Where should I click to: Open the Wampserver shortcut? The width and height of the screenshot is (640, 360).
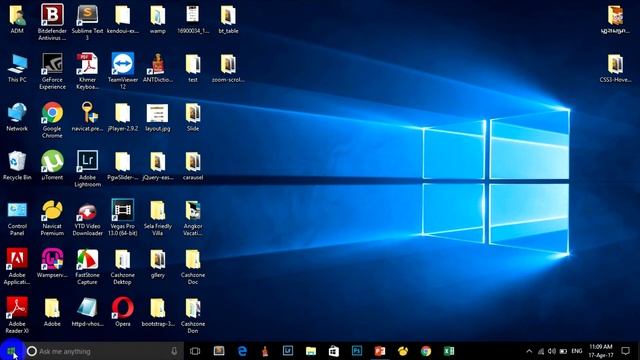click(52, 264)
